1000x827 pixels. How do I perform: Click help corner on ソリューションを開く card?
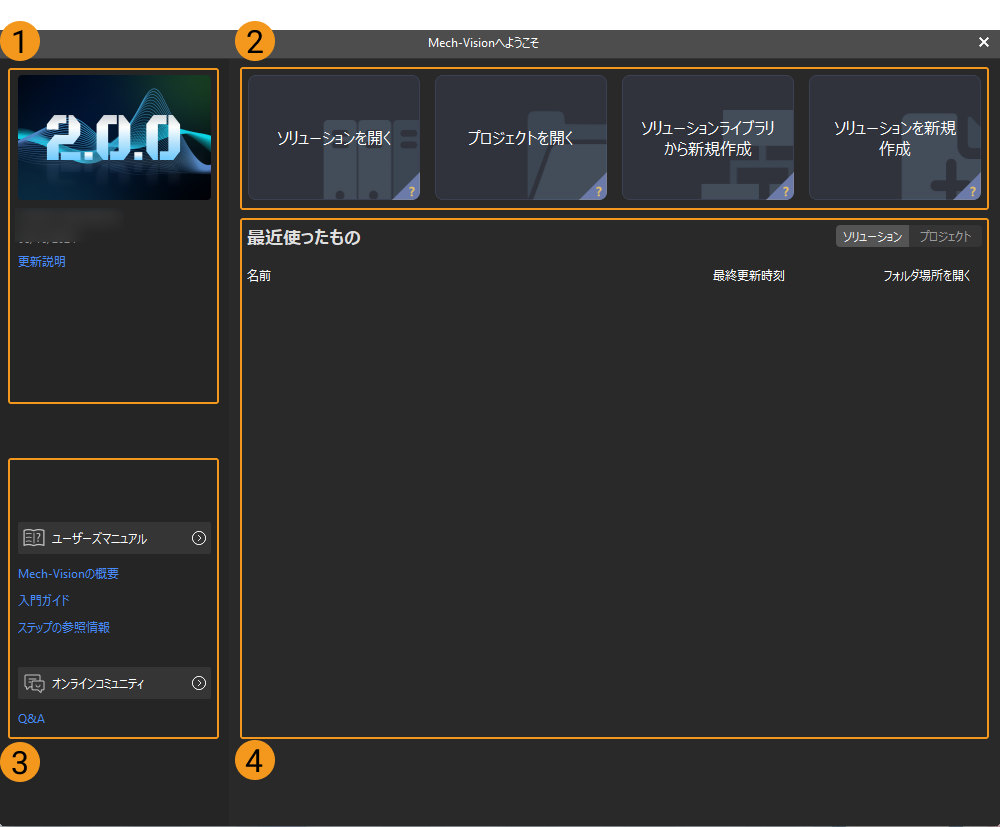(x=410, y=191)
